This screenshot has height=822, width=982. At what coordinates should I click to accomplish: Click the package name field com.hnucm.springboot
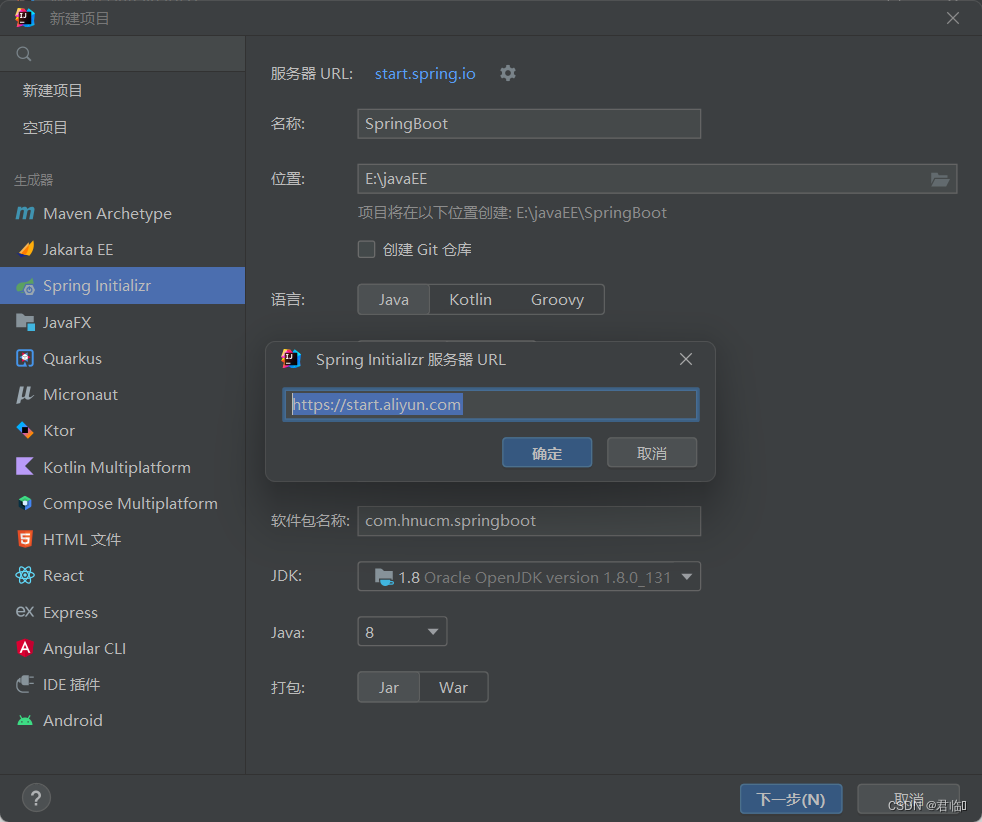point(529,521)
